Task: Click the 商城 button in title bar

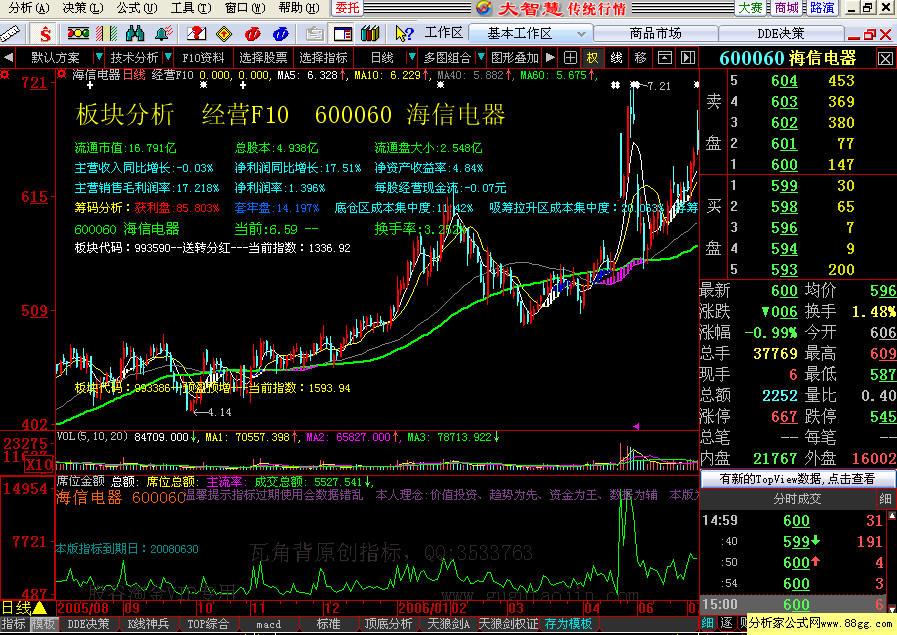Action: (x=787, y=8)
